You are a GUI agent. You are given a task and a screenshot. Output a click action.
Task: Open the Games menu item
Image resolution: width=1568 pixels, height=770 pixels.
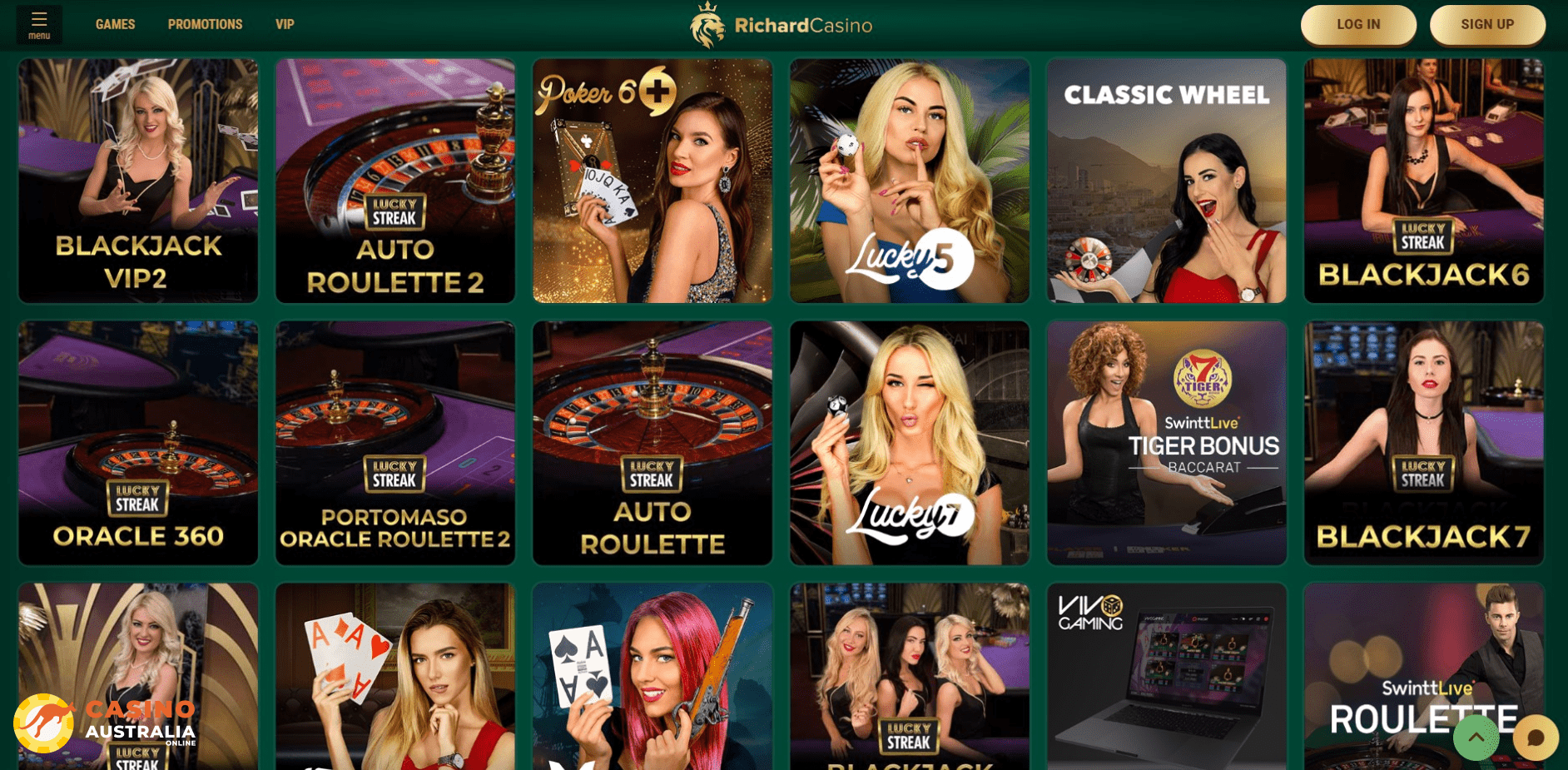click(x=115, y=24)
